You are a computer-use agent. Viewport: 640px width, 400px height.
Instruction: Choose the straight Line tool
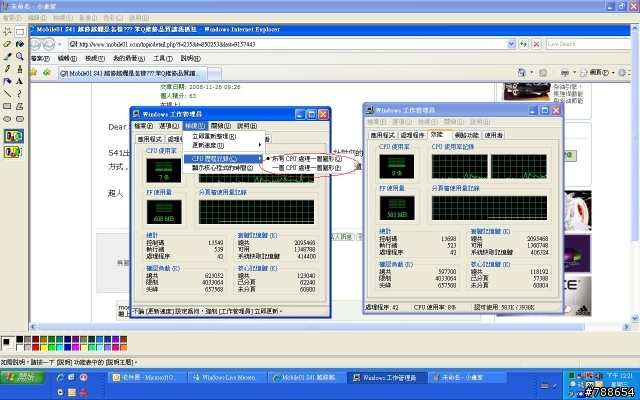pos(7,94)
